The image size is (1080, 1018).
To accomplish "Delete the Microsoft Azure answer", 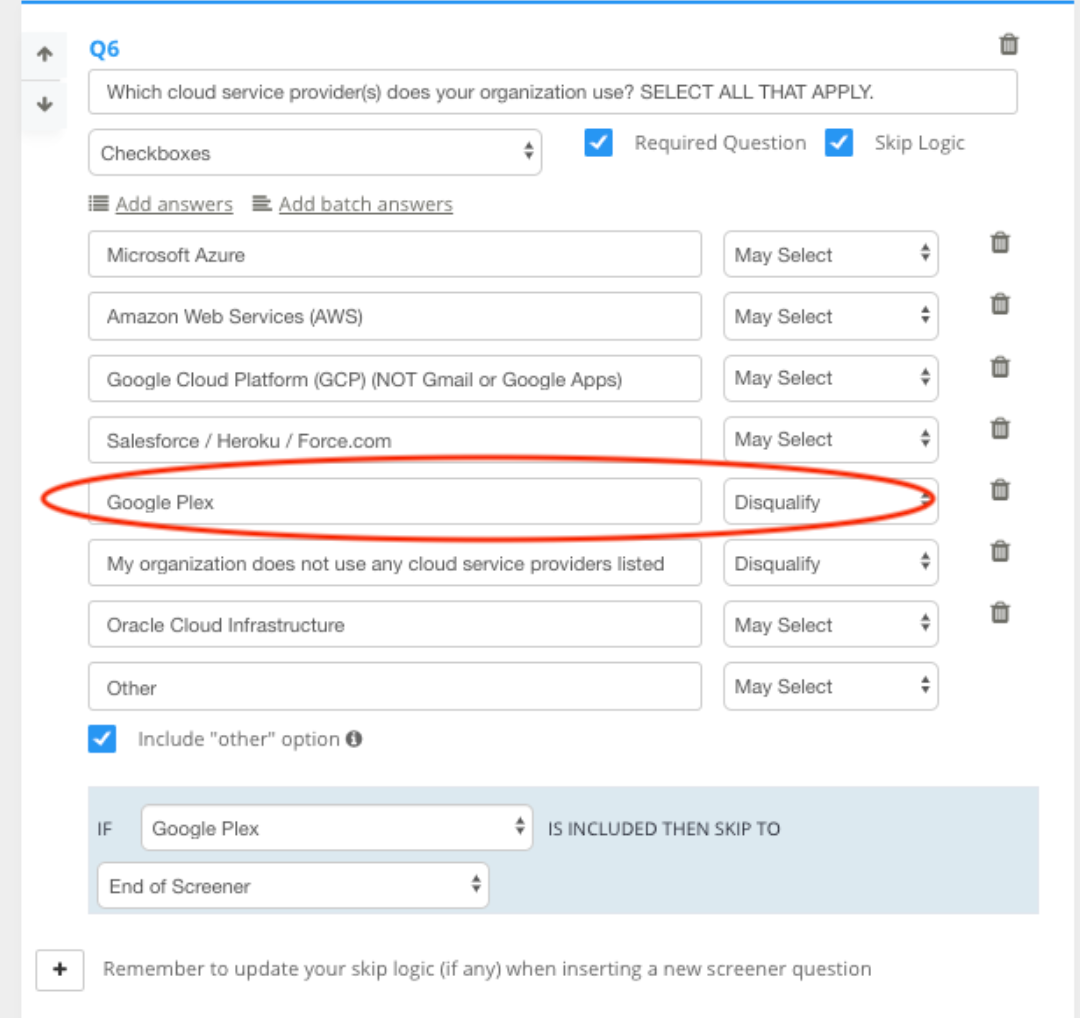I will coord(999,243).
